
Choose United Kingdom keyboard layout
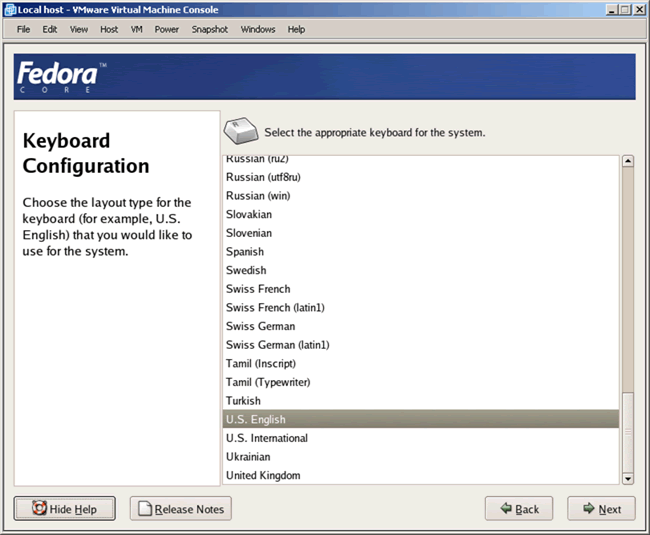tap(263, 475)
